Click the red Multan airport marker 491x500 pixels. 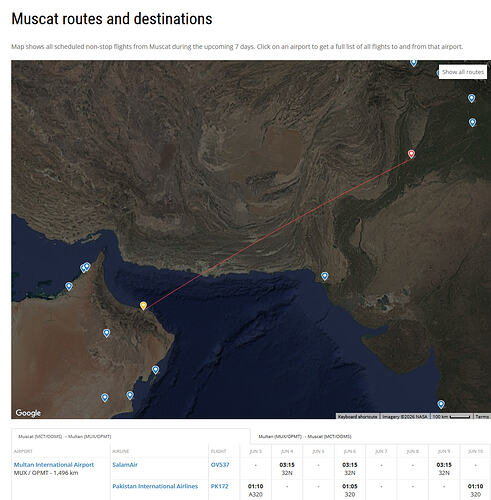coord(411,154)
